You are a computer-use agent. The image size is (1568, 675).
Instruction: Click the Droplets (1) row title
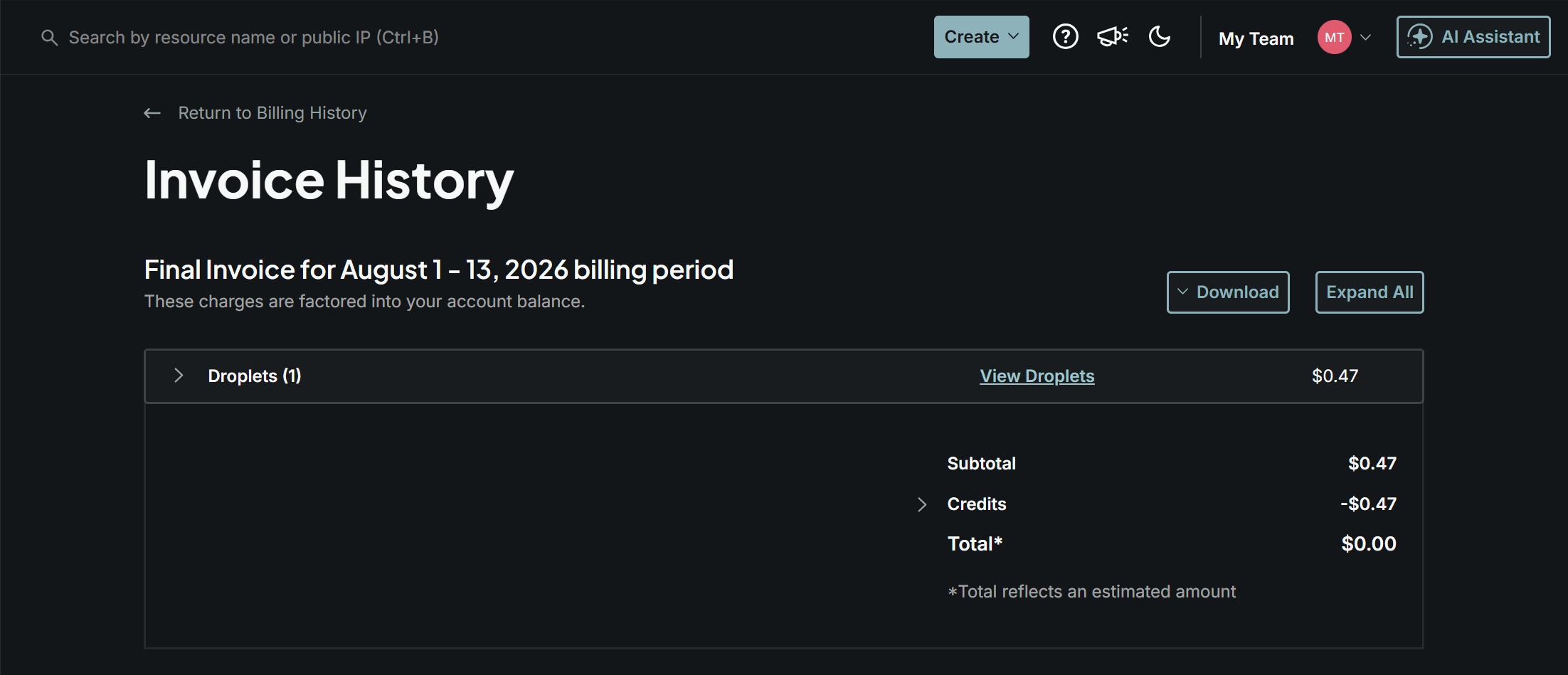[x=255, y=376]
